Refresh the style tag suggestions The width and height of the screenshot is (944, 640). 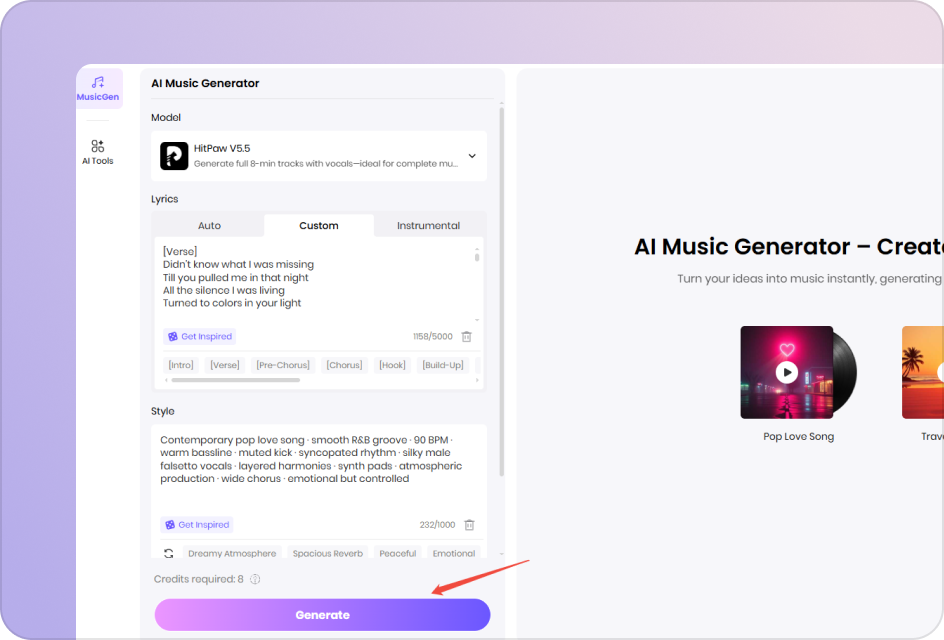(167, 552)
